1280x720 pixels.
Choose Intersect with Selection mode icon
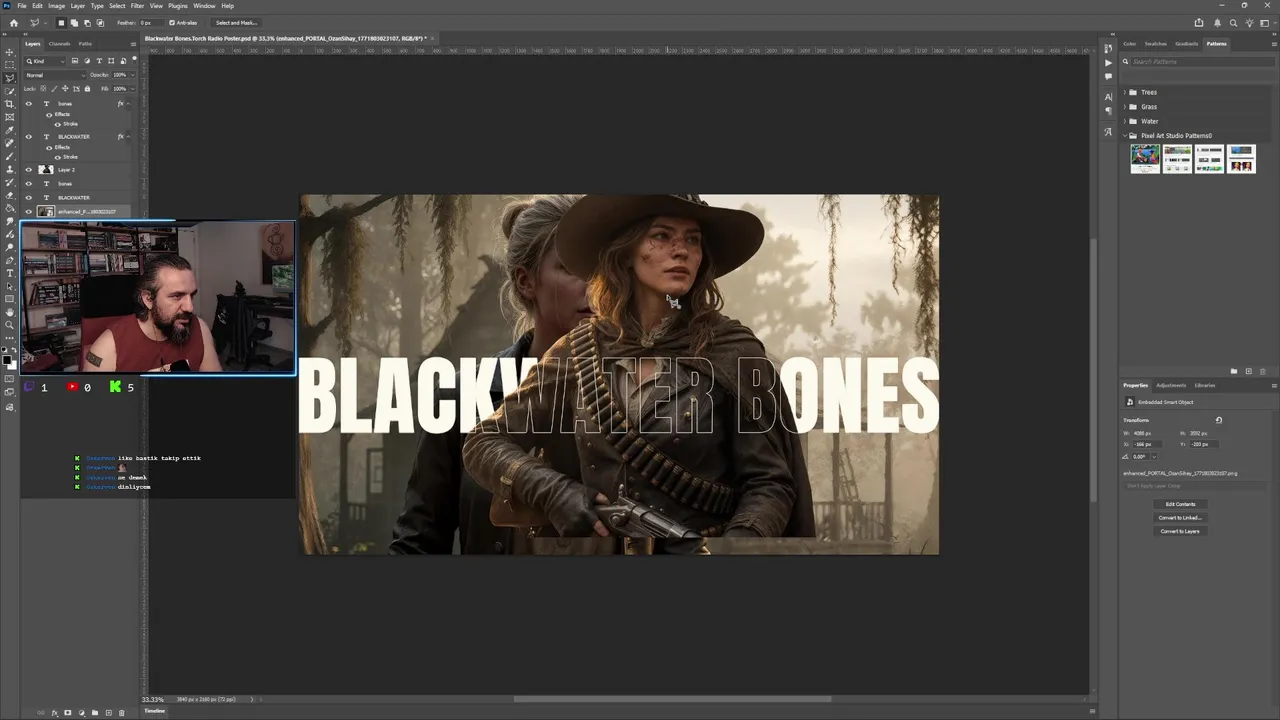click(100, 22)
